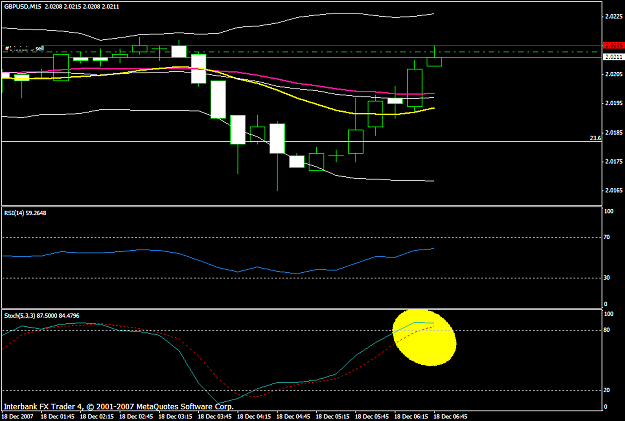Click the 18 Dec 05:45 time label
This screenshot has height=421, width=625.
click(x=371, y=417)
